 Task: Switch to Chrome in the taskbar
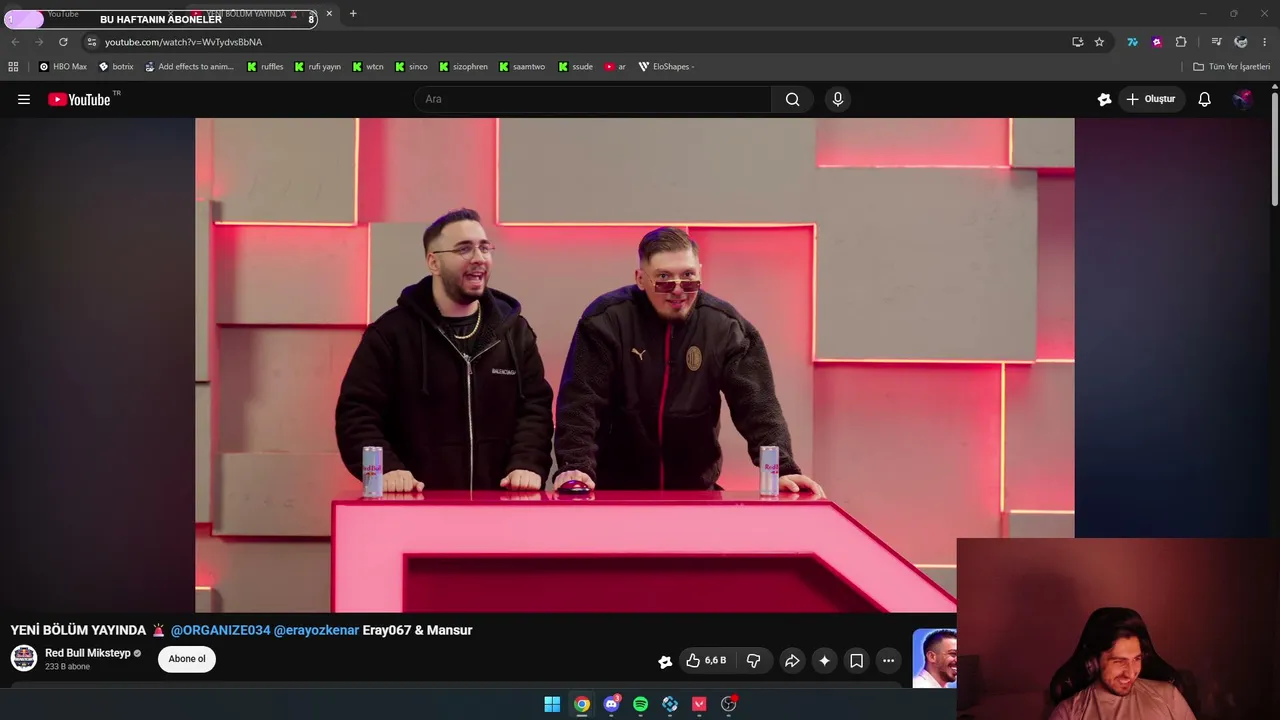[581, 704]
